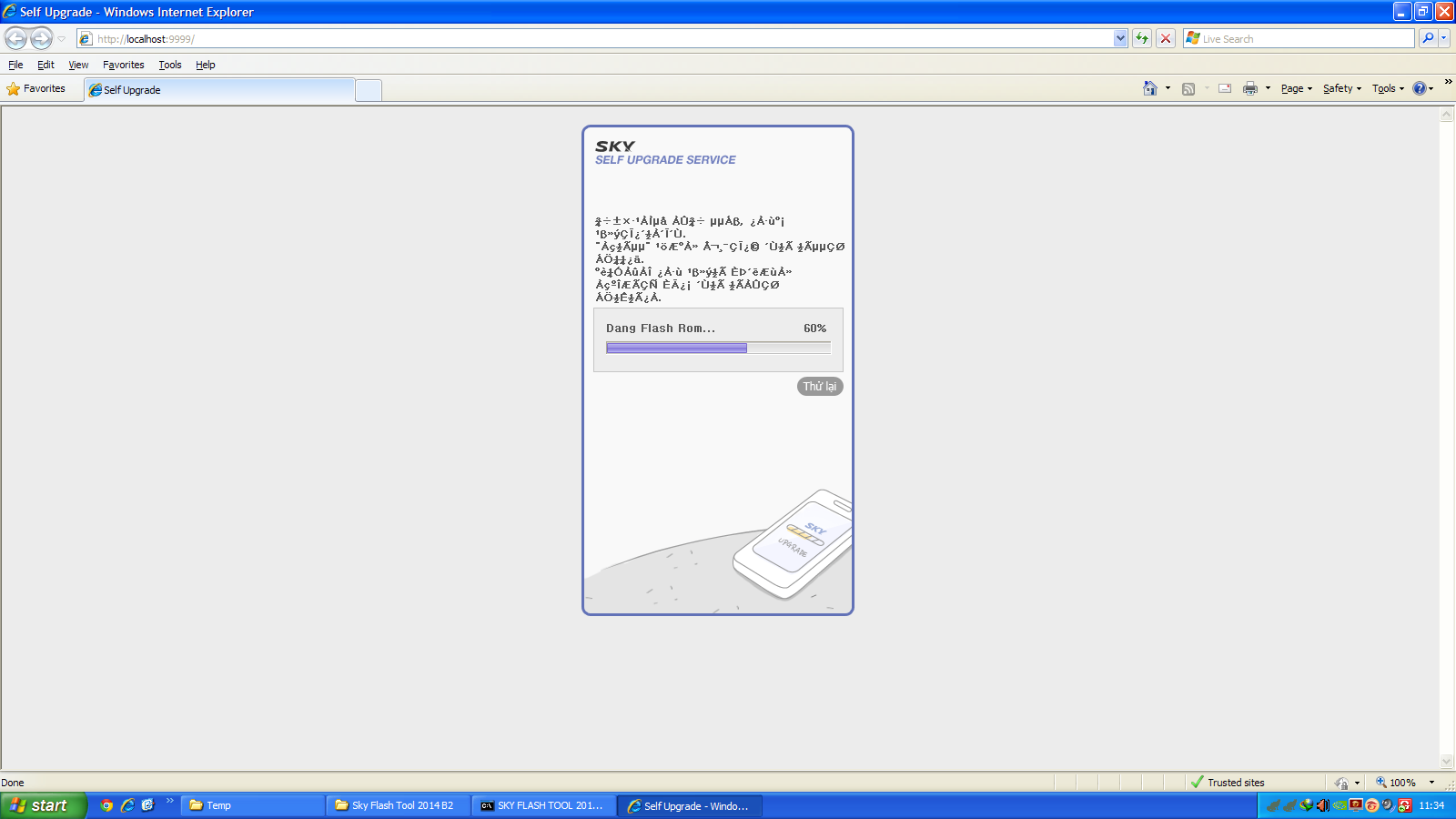Open the Safety dropdown menu
The height and width of the screenshot is (819, 1456).
1341,88
